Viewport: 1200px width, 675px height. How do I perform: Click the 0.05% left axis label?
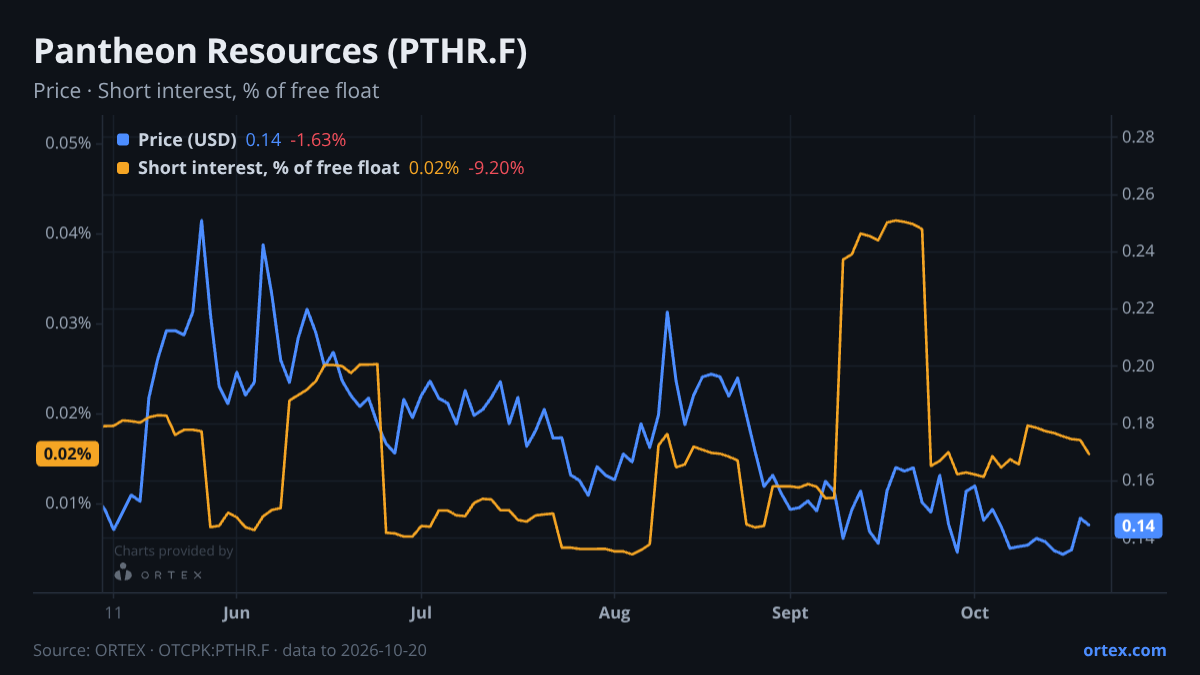point(68,143)
